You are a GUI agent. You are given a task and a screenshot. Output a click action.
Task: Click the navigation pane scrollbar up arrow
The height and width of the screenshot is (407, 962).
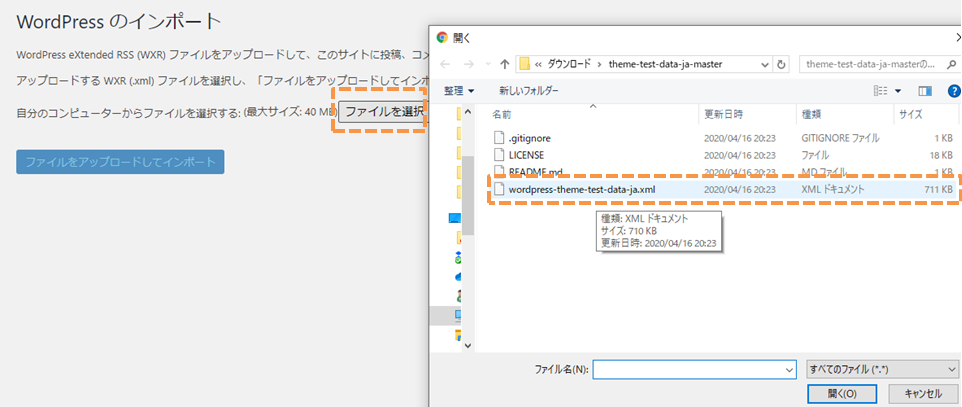coord(468,112)
